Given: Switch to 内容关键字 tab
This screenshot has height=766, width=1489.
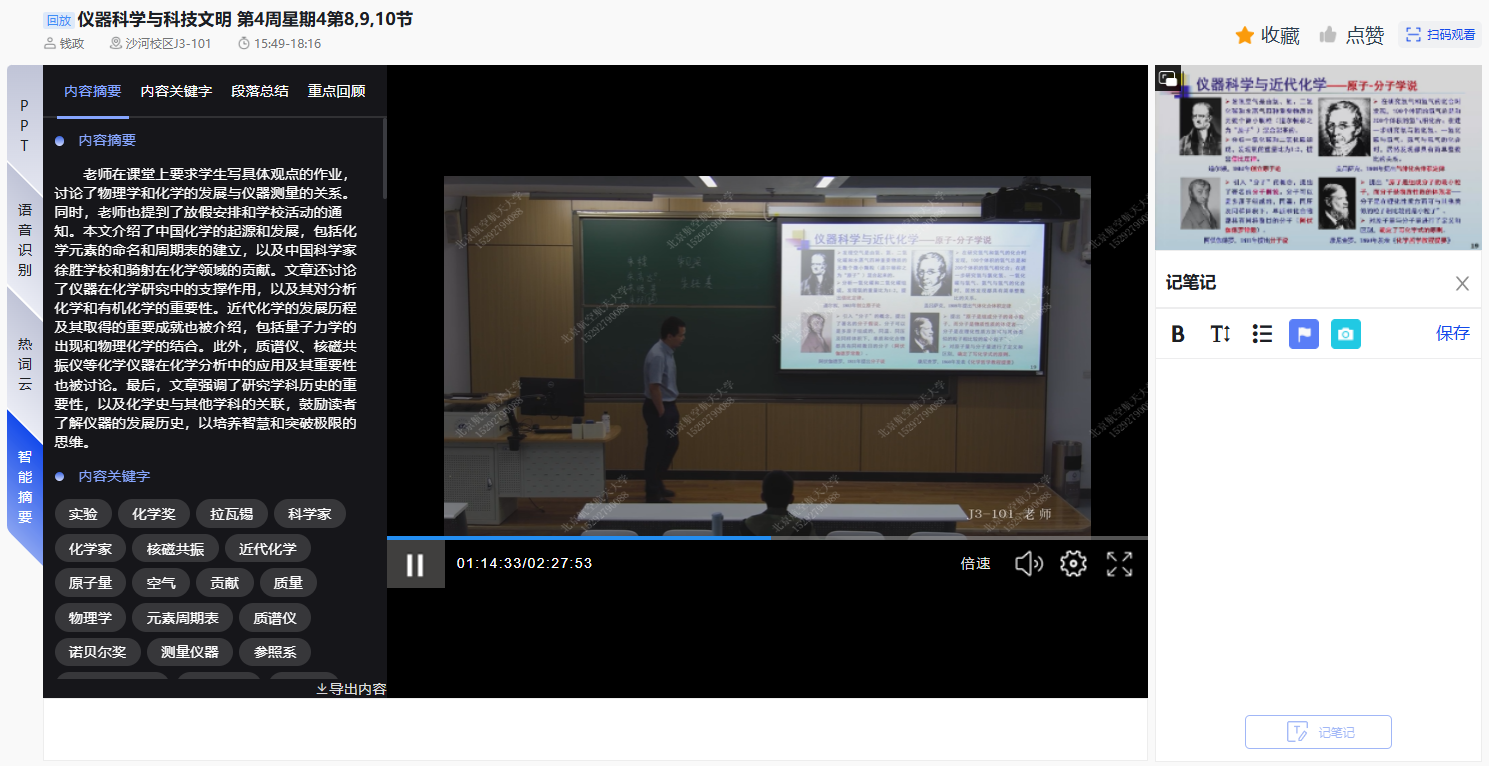Looking at the screenshot, I should tap(176, 91).
